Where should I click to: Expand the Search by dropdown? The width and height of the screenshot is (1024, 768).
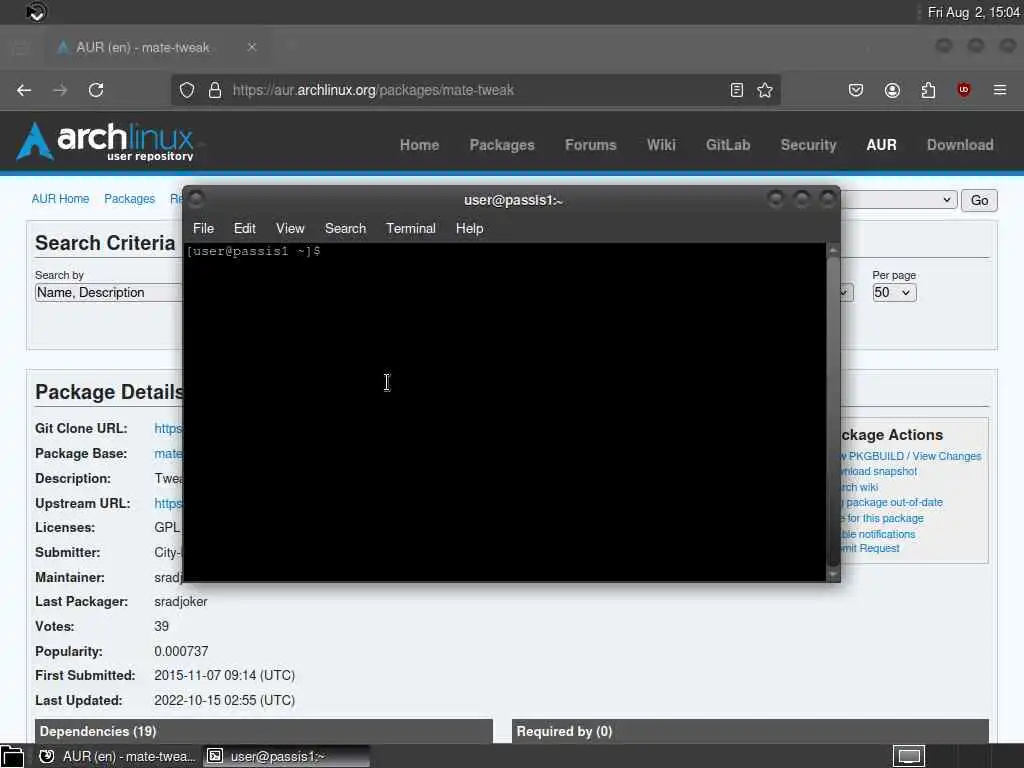pyautogui.click(x=108, y=293)
